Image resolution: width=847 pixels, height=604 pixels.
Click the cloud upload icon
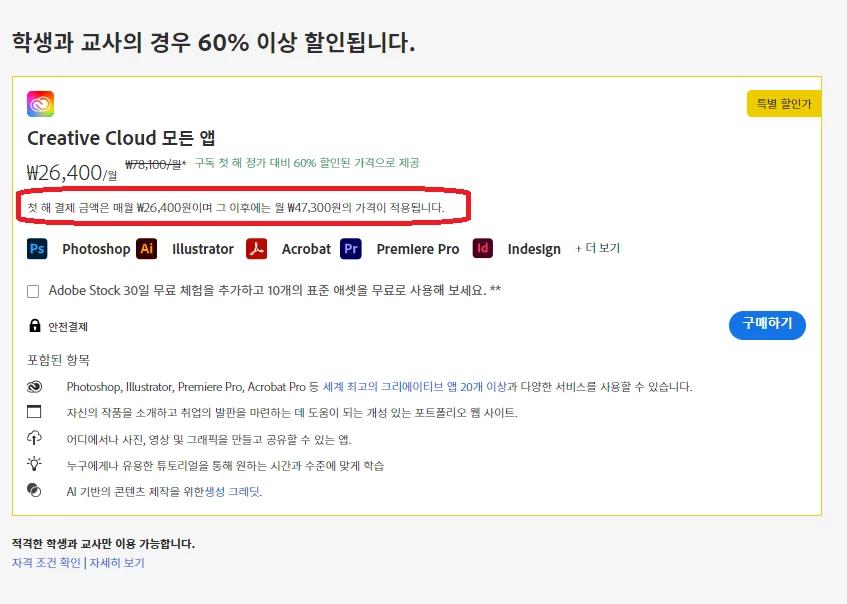[34, 438]
